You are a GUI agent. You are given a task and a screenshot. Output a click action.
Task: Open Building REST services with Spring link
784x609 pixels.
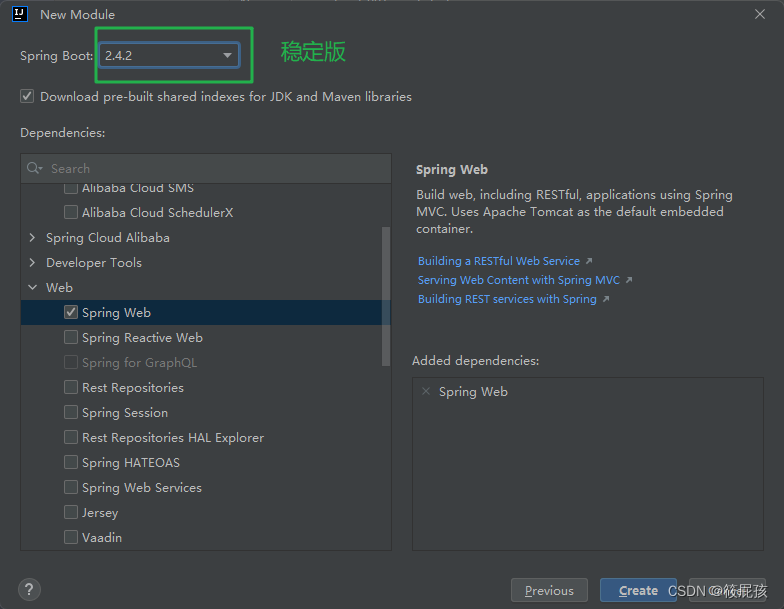(x=508, y=299)
